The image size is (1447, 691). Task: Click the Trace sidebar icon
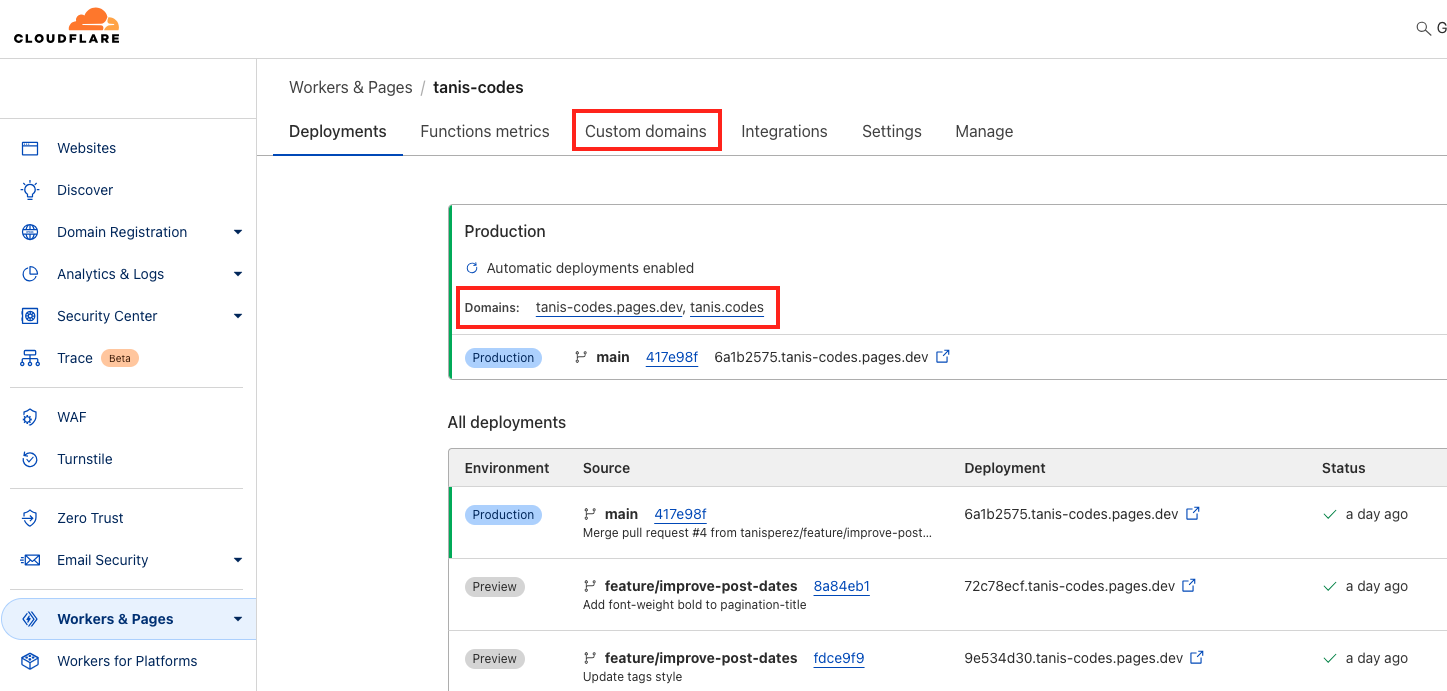coord(30,358)
